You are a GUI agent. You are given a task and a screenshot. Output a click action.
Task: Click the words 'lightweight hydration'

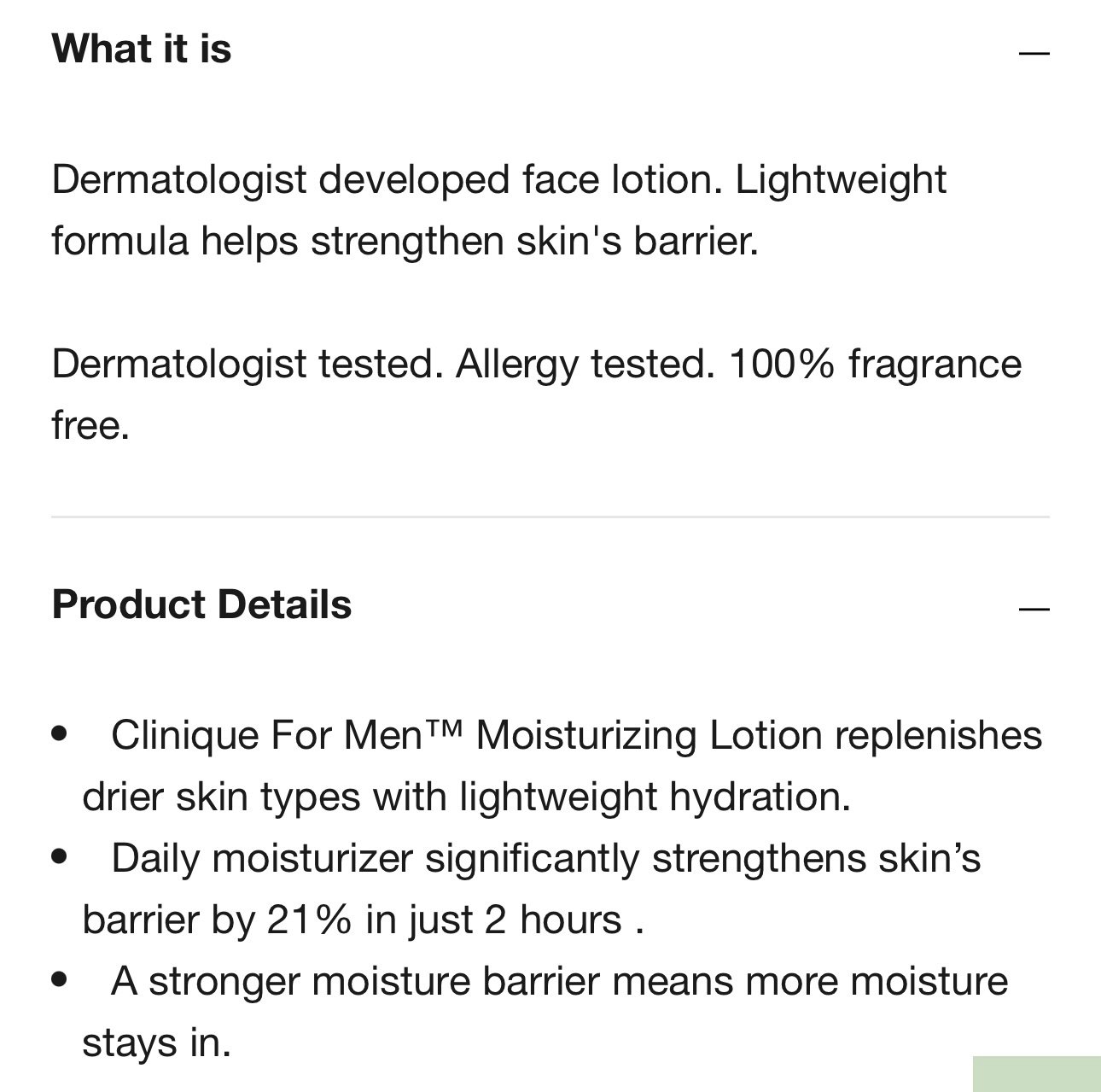[x=655, y=797]
